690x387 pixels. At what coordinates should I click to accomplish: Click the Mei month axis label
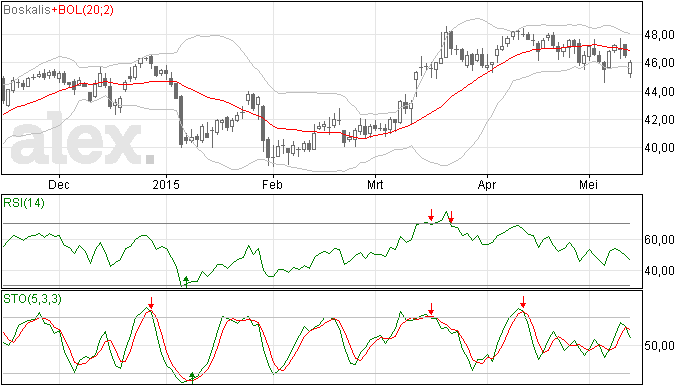point(588,184)
